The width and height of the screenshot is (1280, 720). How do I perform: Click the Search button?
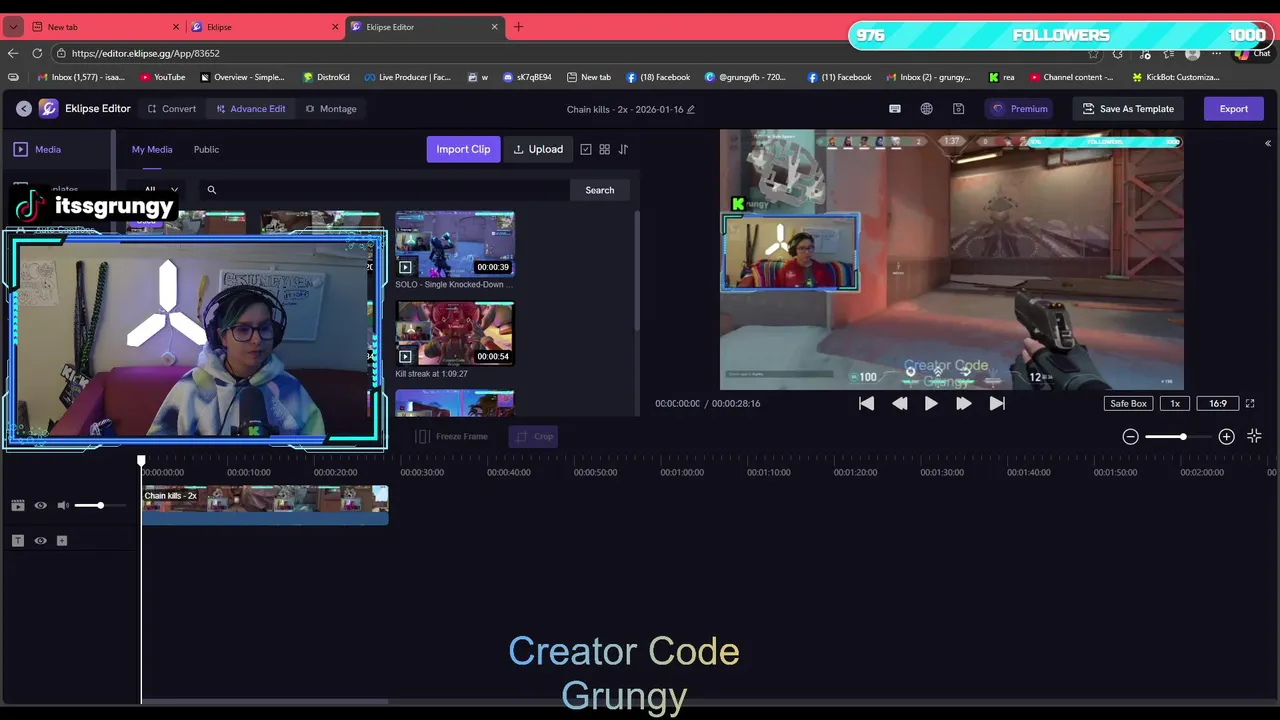click(x=600, y=190)
